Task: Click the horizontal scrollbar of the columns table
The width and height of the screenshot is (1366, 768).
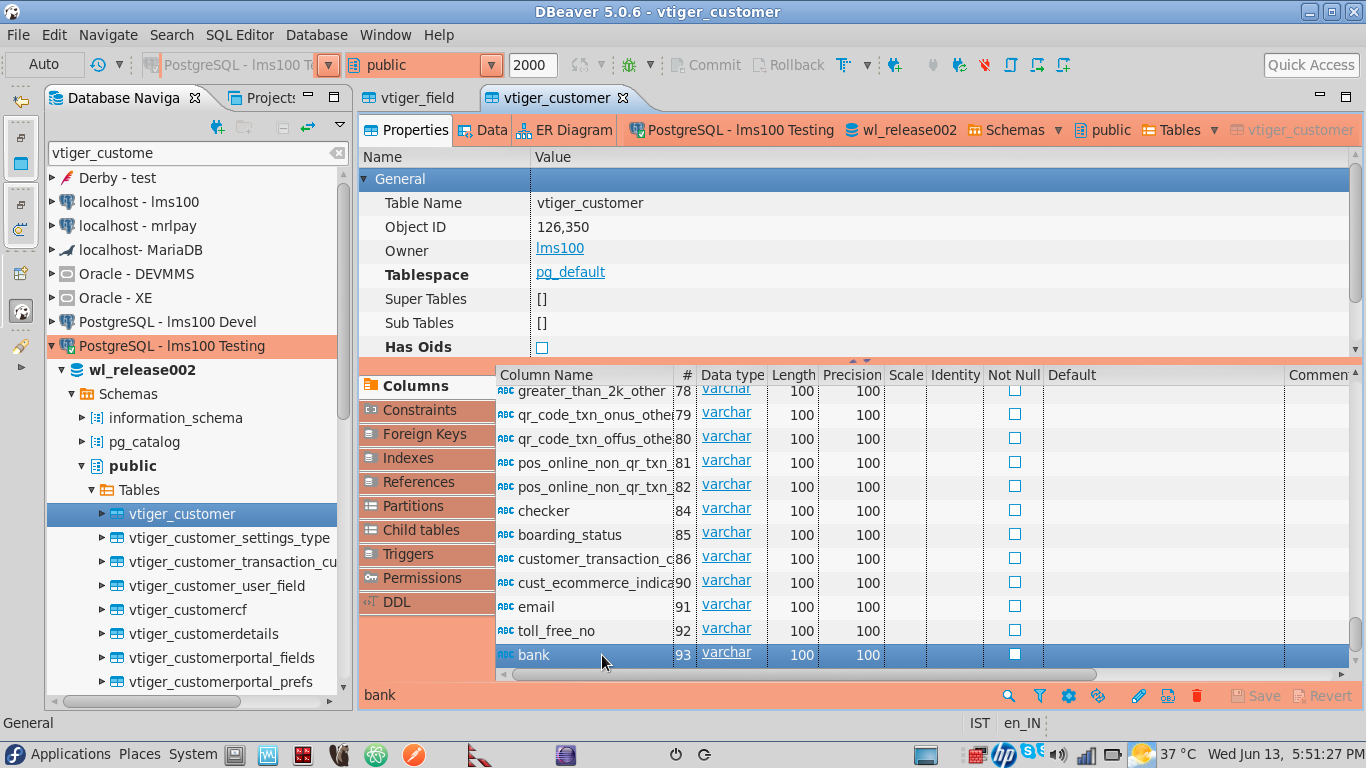Action: tap(804, 675)
